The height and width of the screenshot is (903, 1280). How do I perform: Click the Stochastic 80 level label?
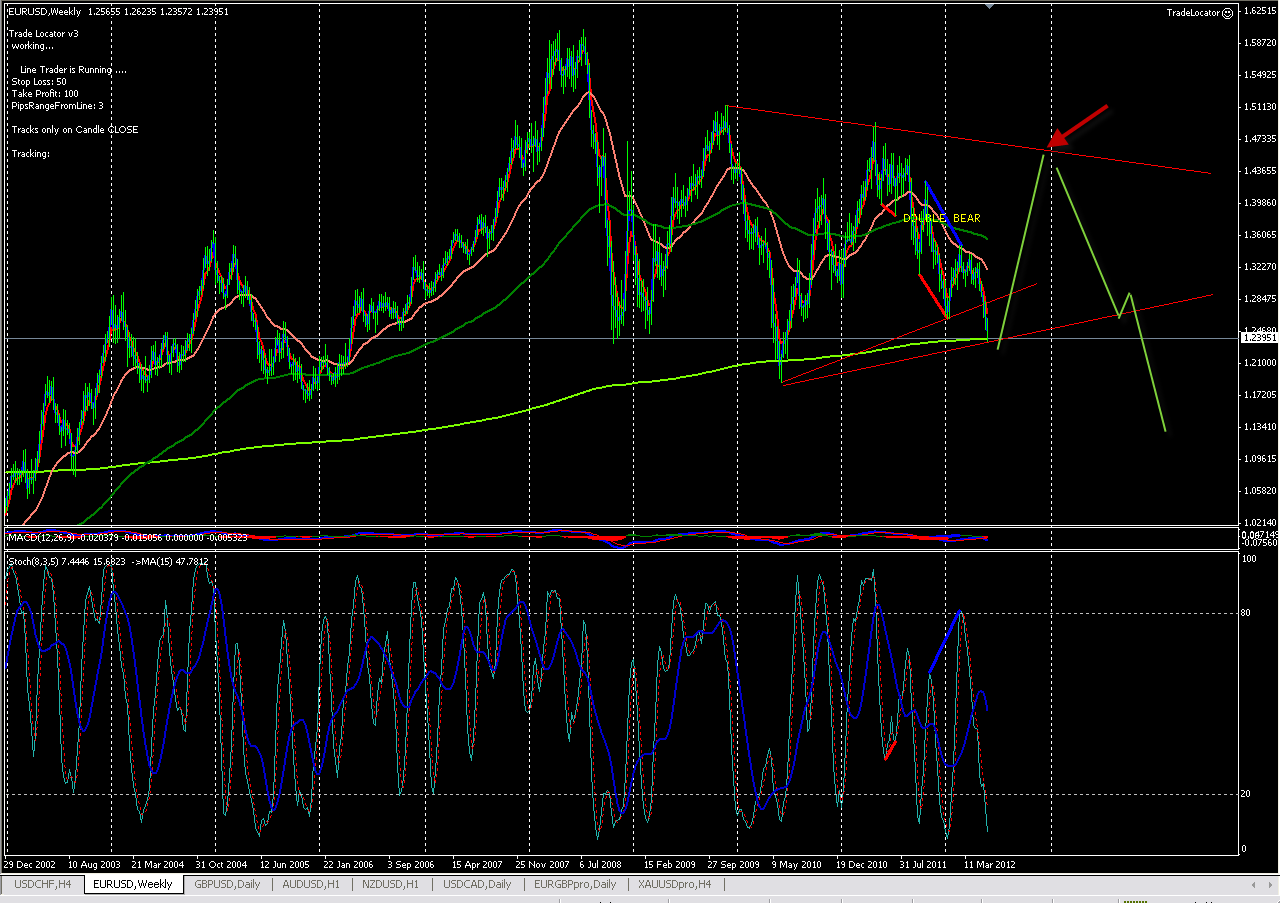(1246, 613)
